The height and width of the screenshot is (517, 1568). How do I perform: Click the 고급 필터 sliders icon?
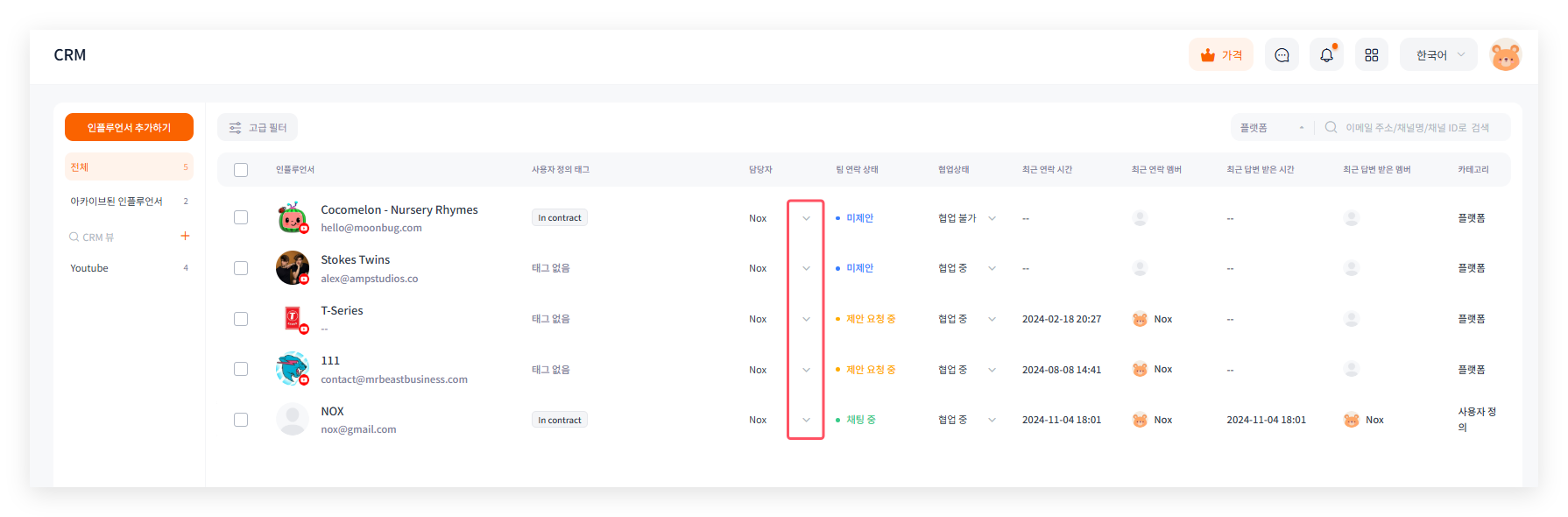pyautogui.click(x=236, y=128)
